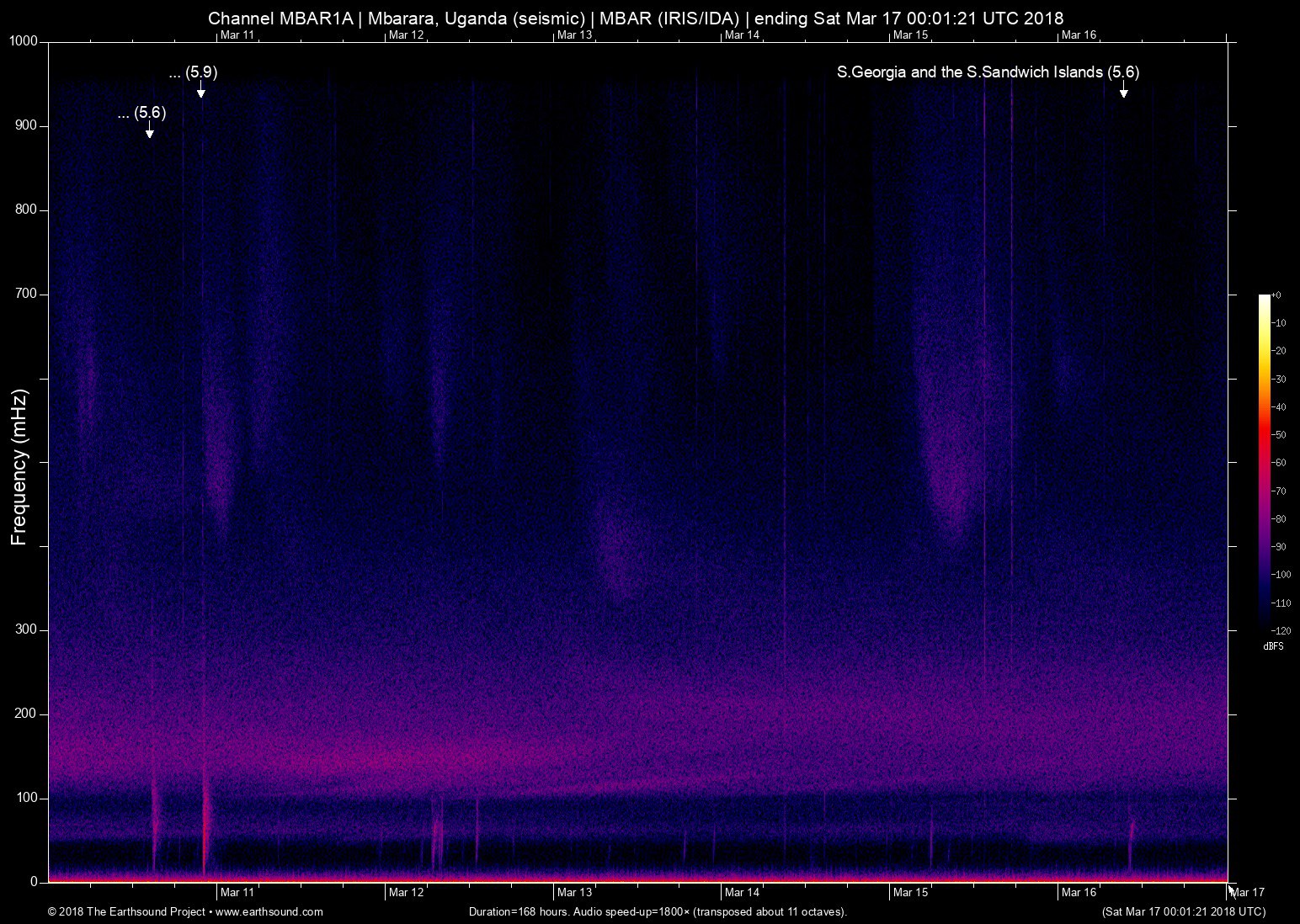
Task: Click the Frequency (mHz) axis title
Action: click(19, 467)
